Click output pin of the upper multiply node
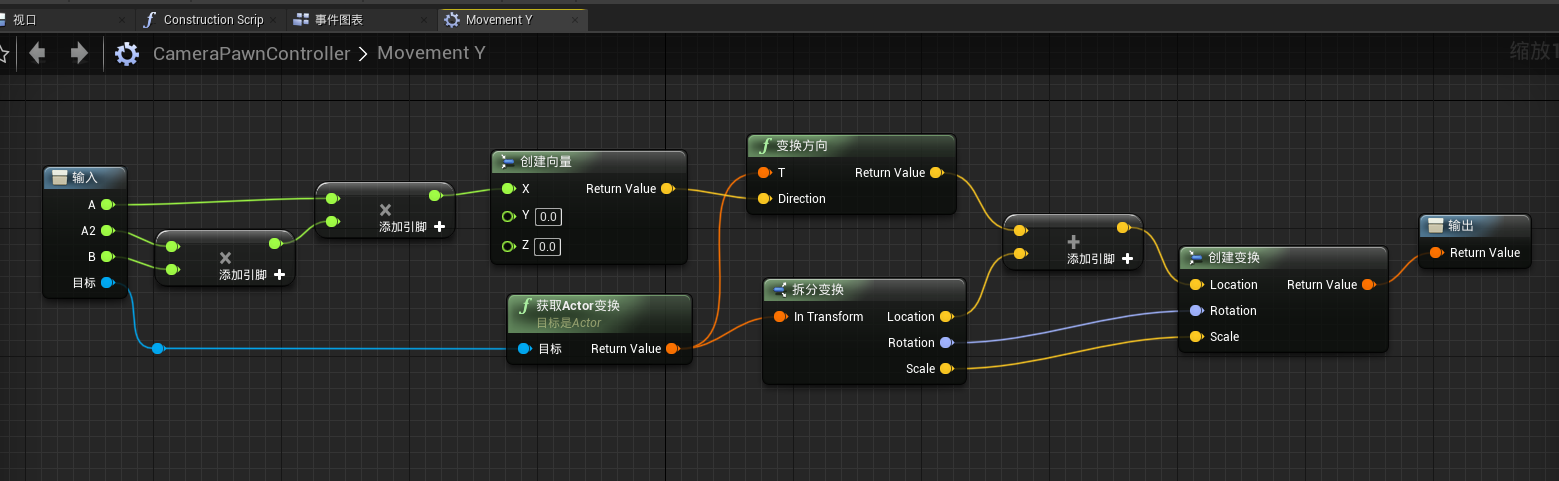 [x=436, y=196]
